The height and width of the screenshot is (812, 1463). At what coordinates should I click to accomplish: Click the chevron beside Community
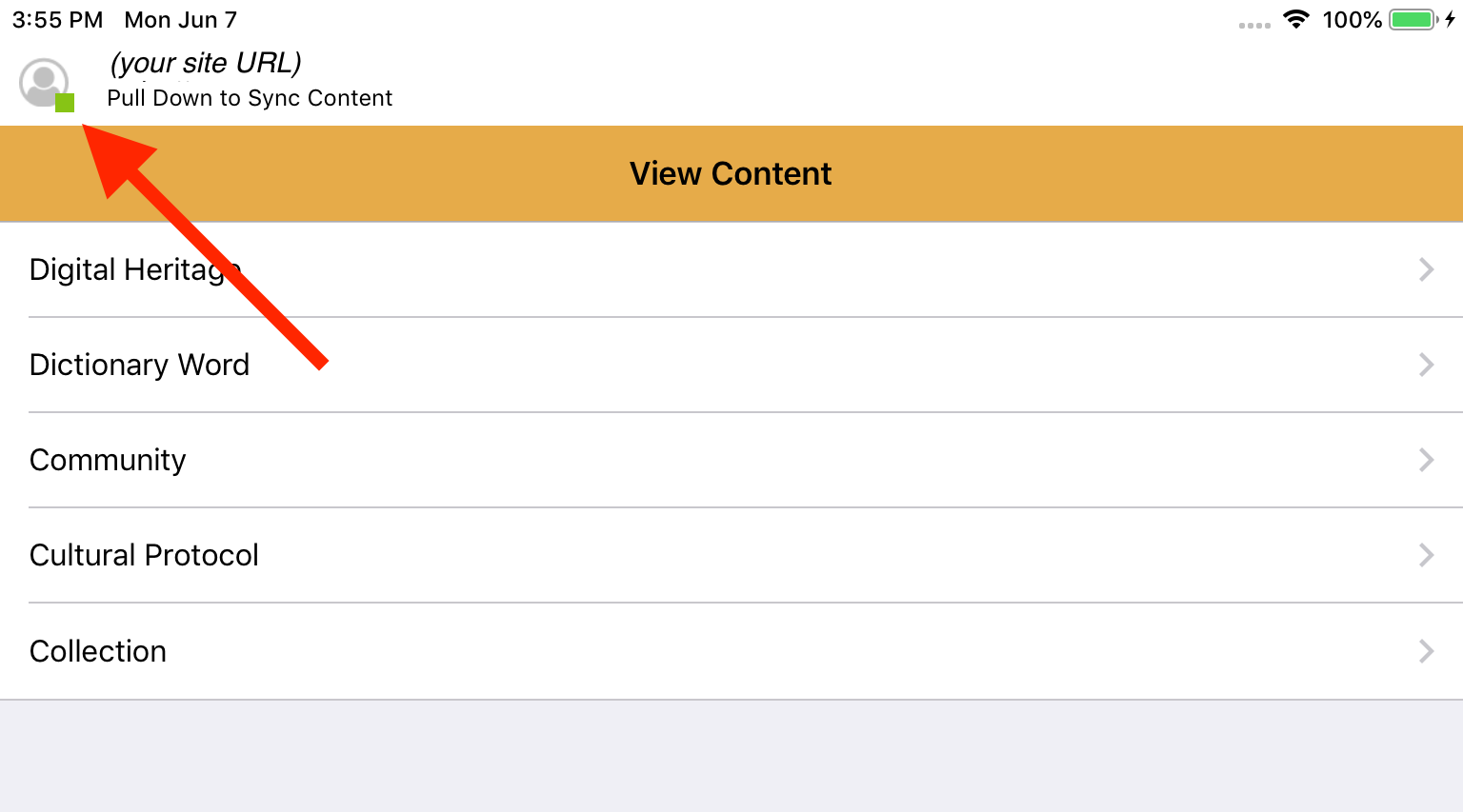click(x=1426, y=460)
